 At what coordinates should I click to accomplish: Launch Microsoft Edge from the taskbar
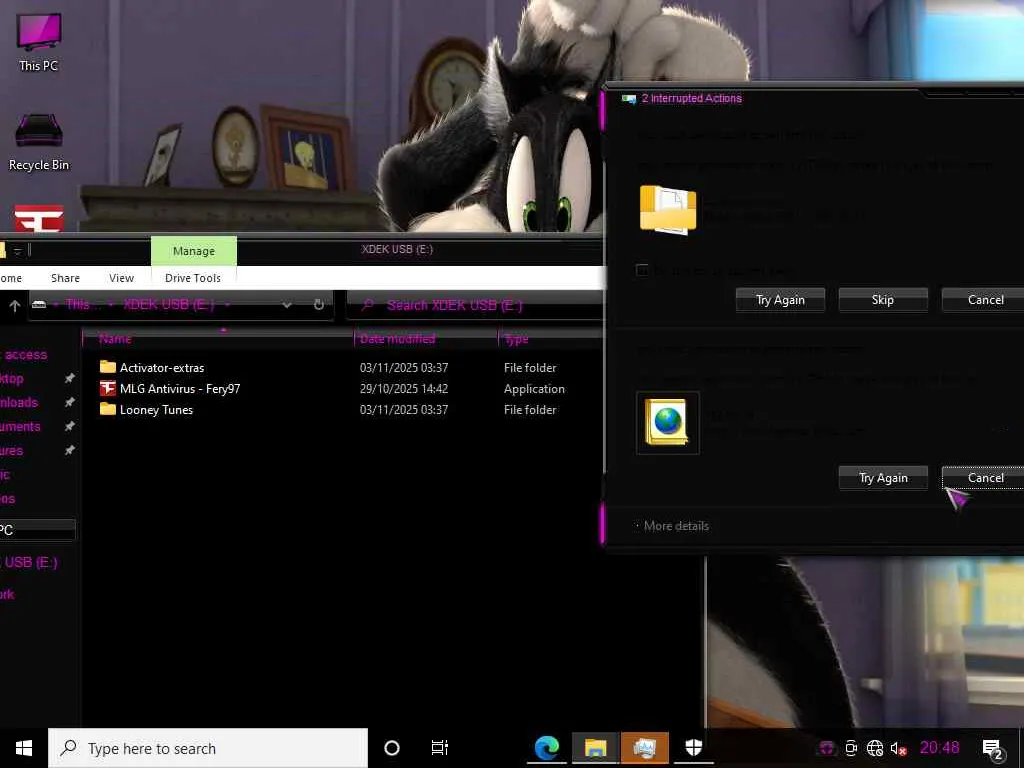click(547, 748)
